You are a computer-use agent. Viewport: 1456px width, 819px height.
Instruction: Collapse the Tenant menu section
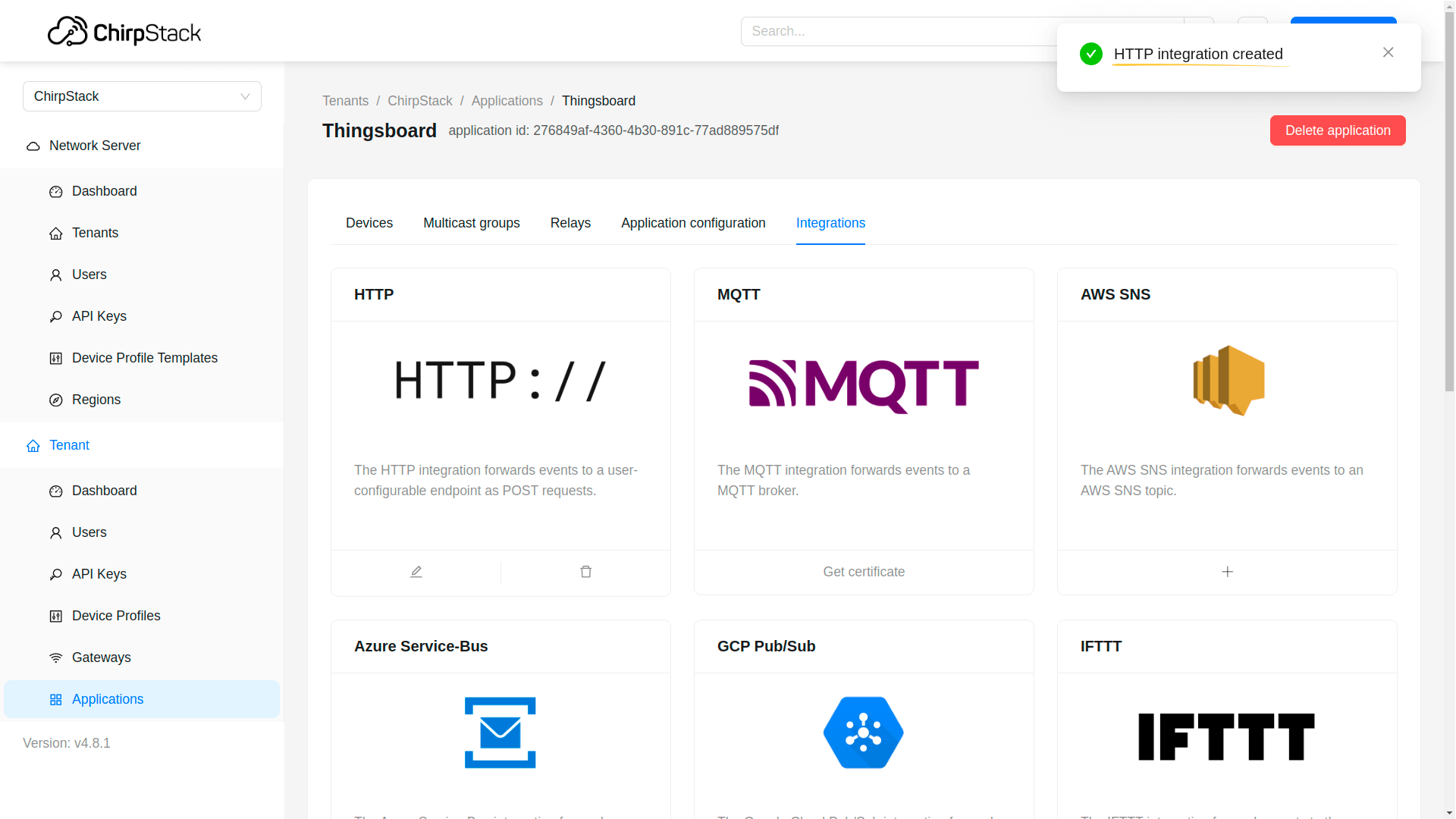tap(69, 445)
